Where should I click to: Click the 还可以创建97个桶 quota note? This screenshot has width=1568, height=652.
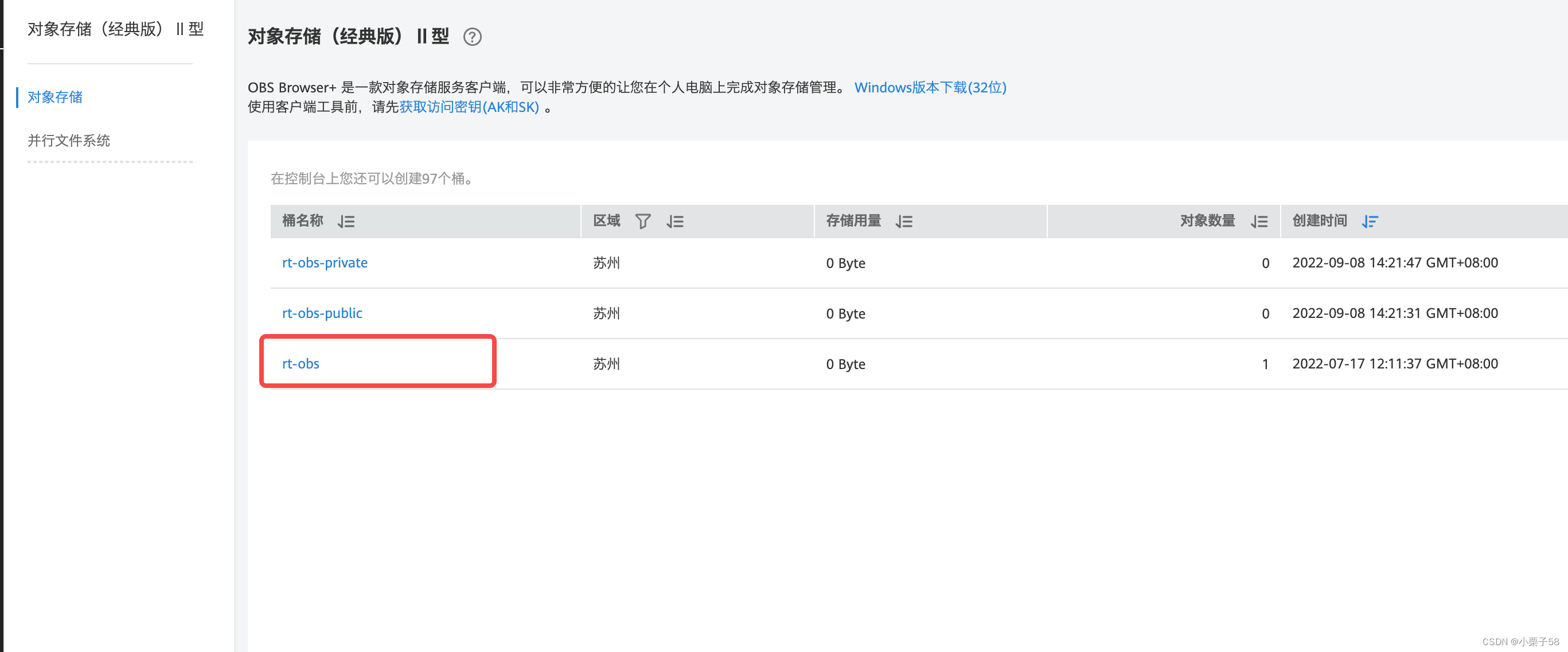pos(373,178)
